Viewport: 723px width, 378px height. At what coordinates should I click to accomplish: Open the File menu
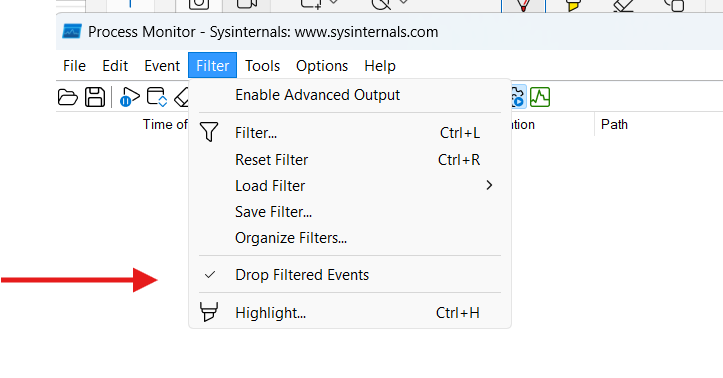point(74,66)
